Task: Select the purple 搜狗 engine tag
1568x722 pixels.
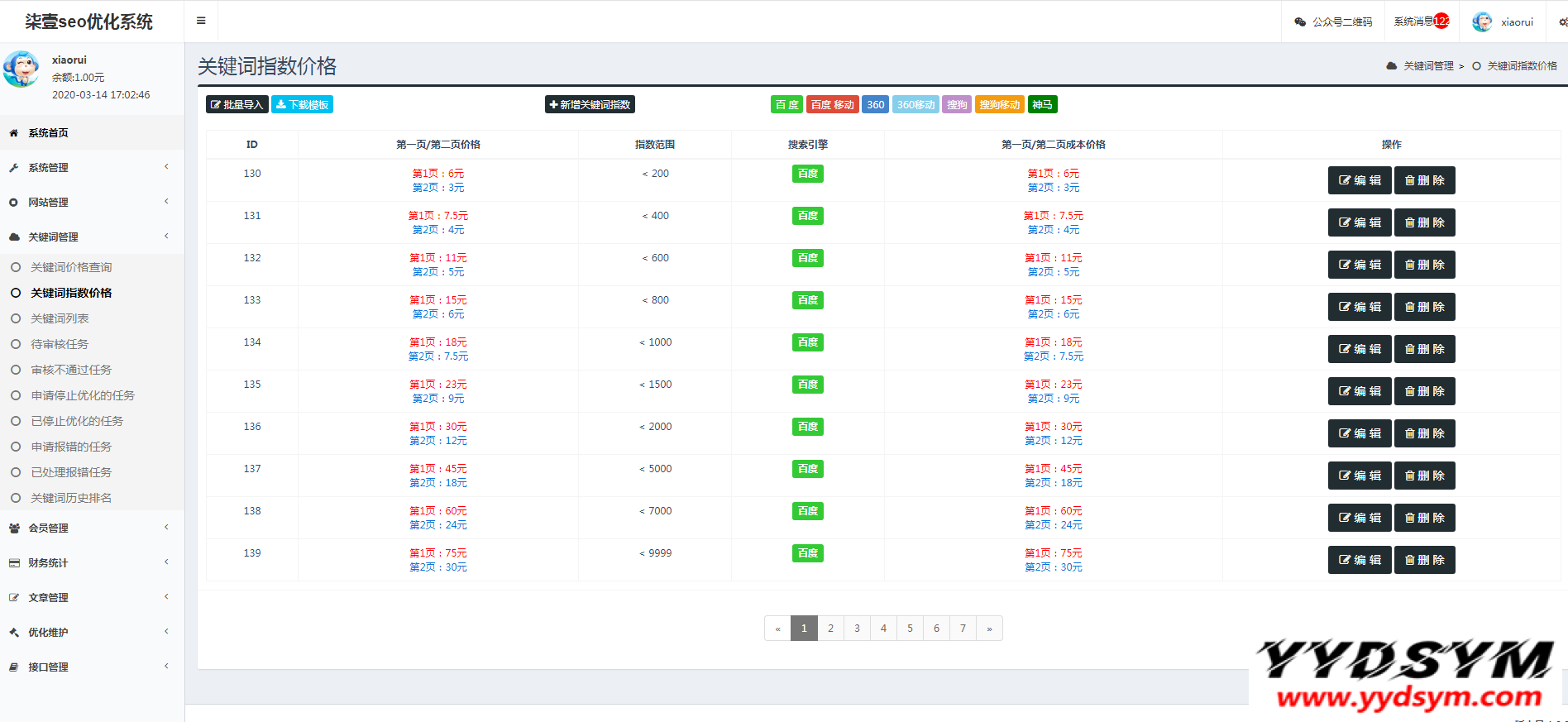Action: [957, 105]
